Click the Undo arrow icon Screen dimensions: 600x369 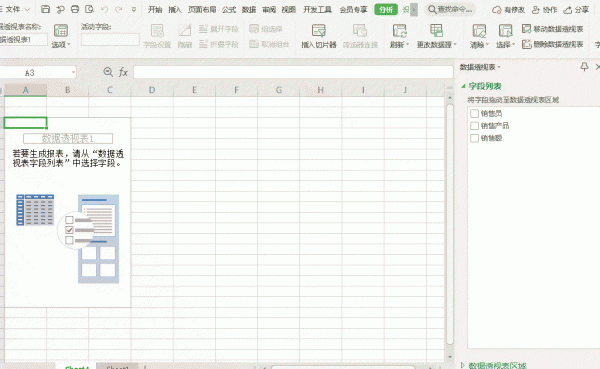click(x=104, y=9)
